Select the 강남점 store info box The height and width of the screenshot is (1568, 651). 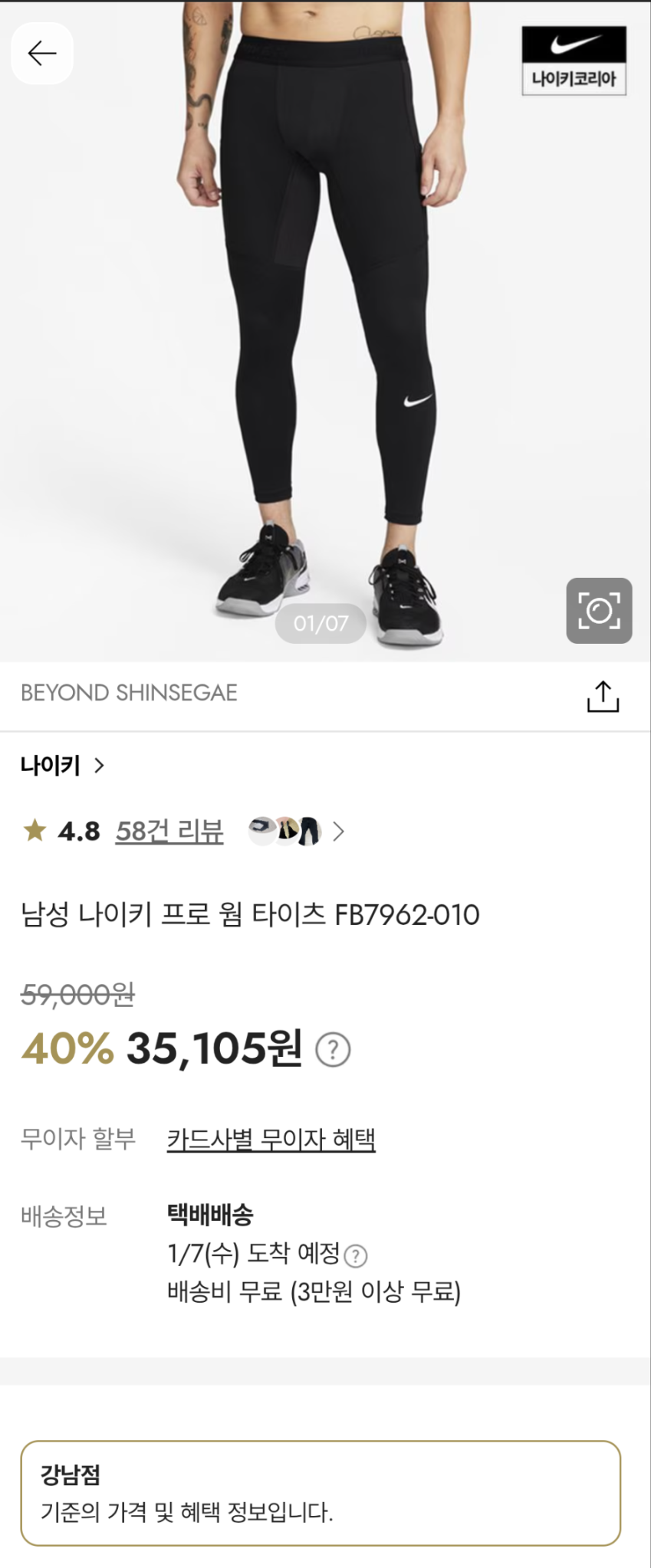point(321,1493)
